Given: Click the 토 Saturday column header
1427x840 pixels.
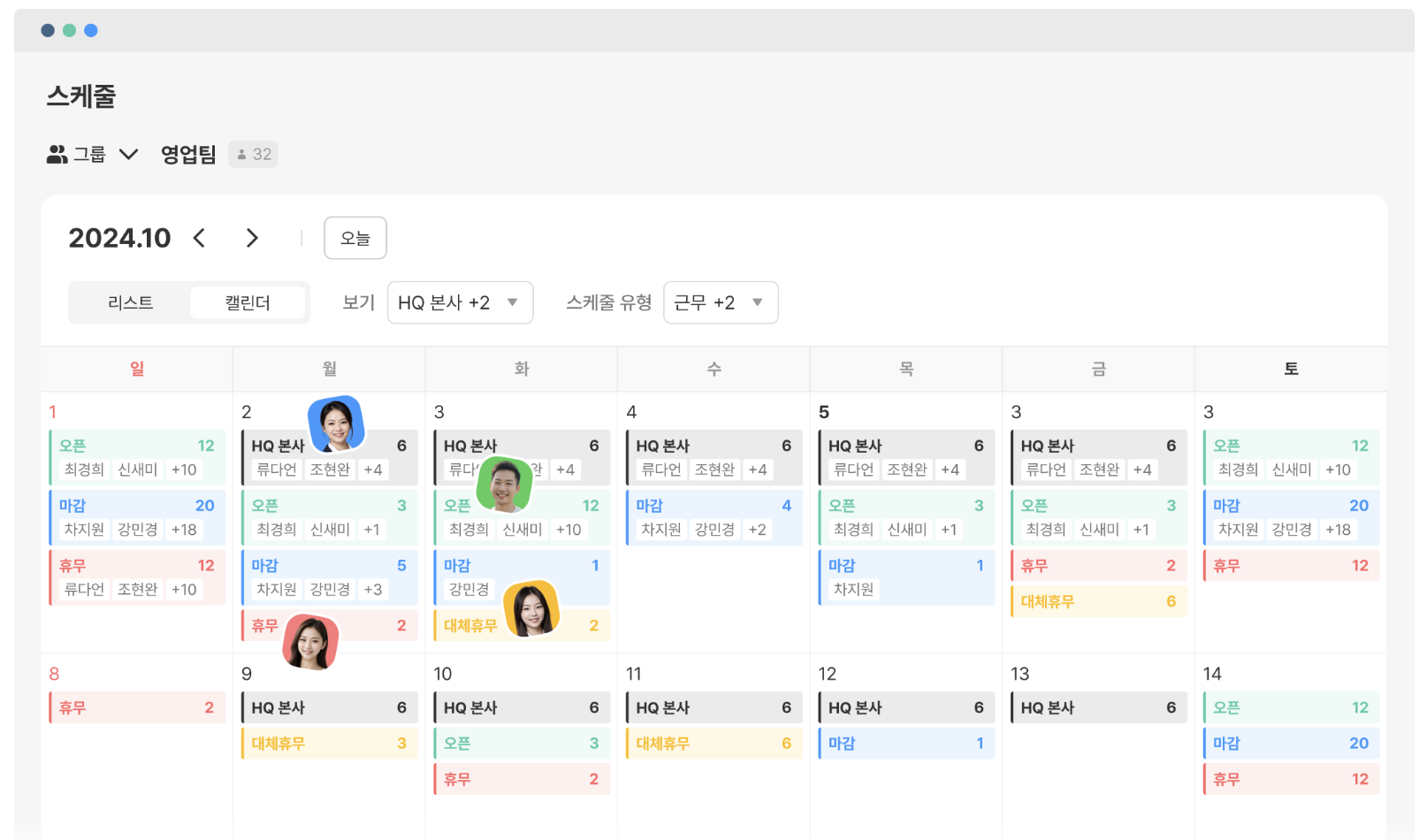Looking at the screenshot, I should [x=1291, y=369].
